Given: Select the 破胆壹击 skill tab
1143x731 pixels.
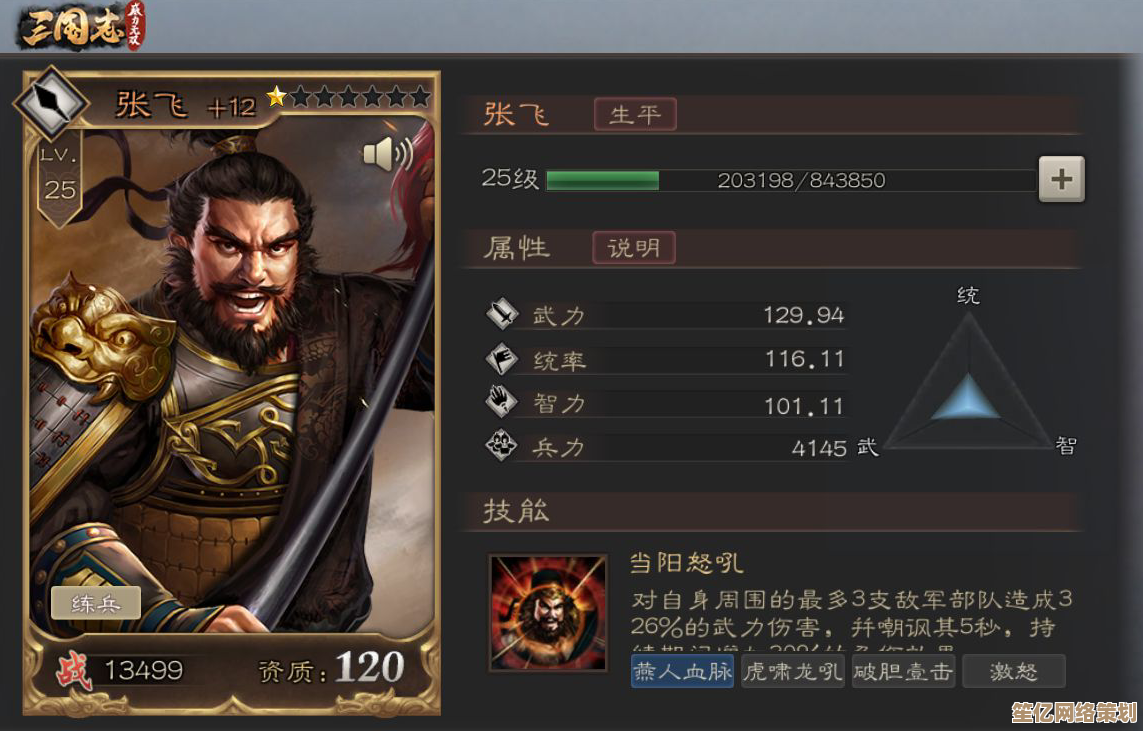Looking at the screenshot, I should [903, 671].
